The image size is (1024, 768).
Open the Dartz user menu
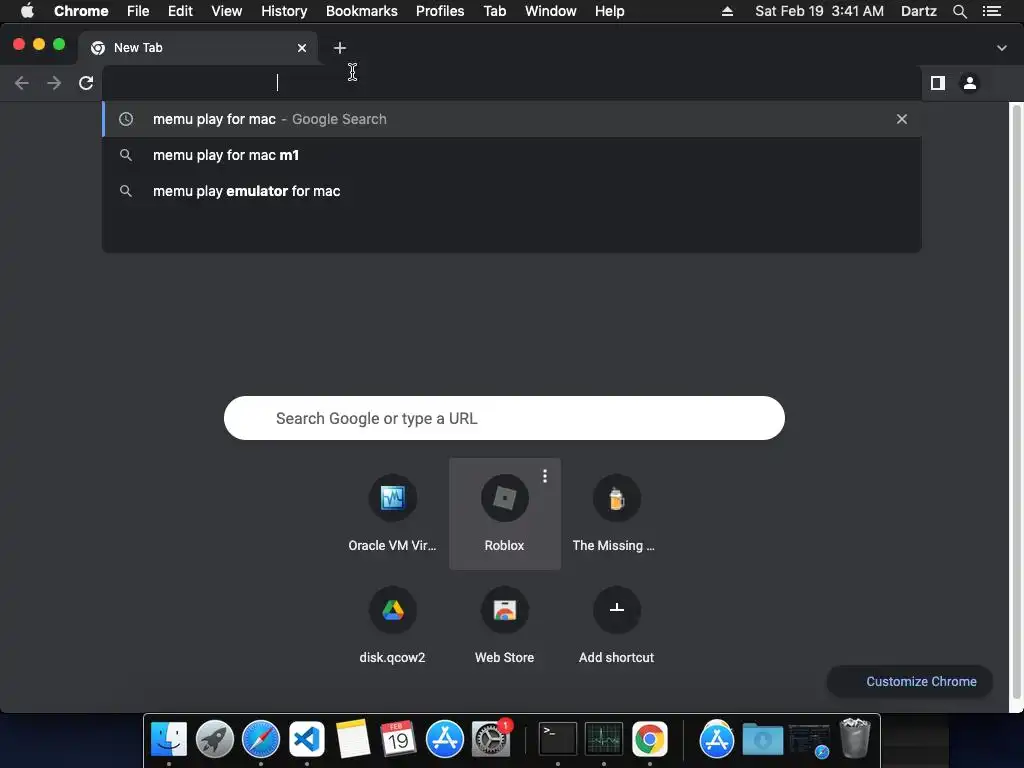pyautogui.click(x=919, y=11)
